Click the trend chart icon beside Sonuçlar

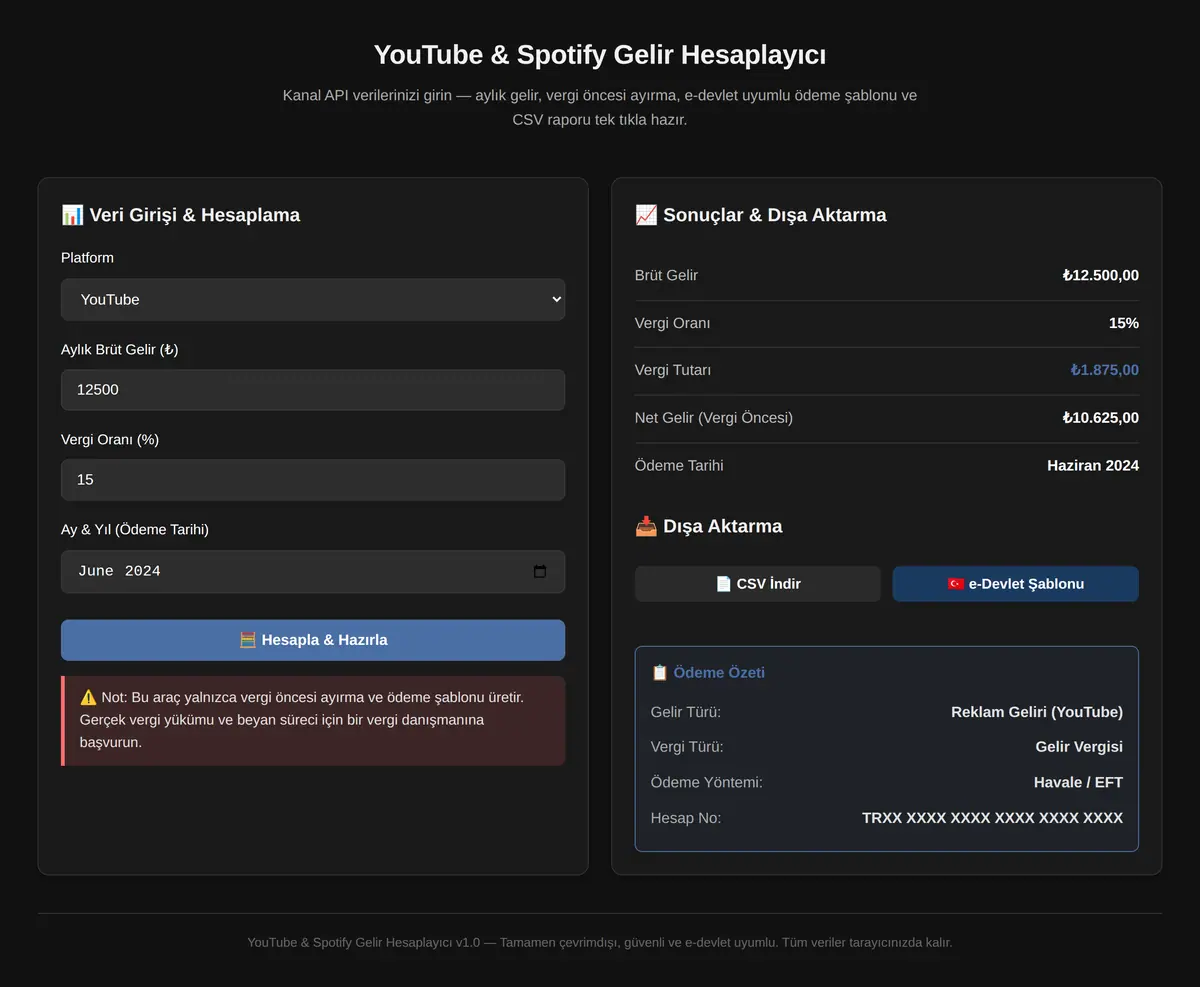646,214
